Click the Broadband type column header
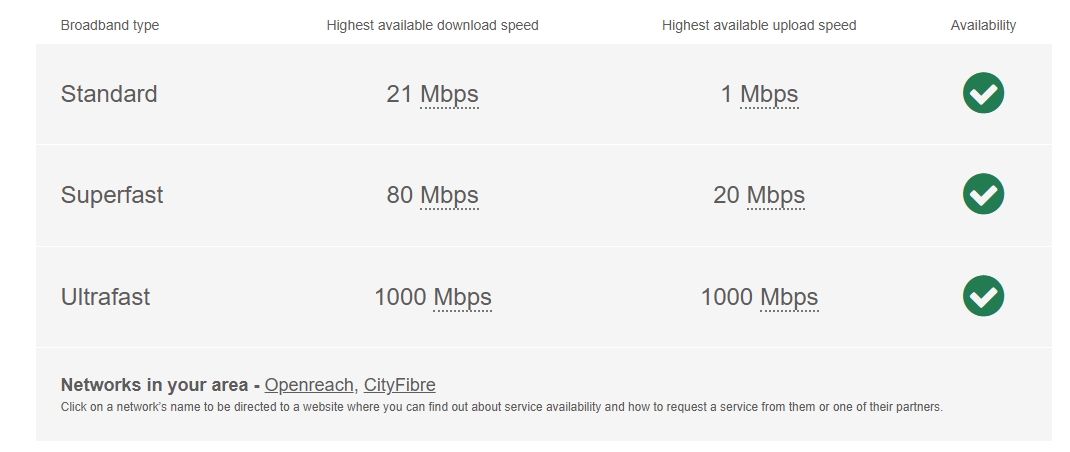The width and height of the screenshot is (1070, 452). 110,26
